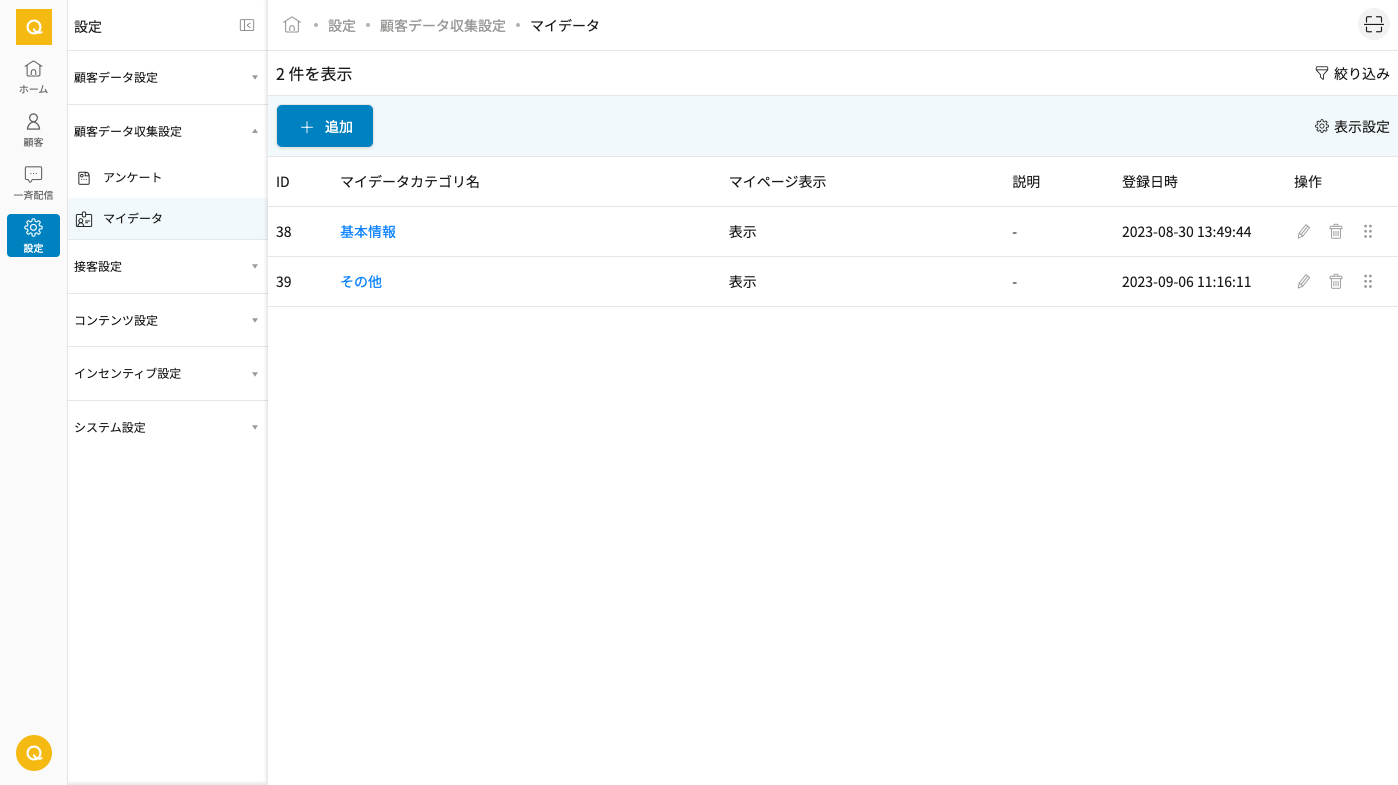
Task: Click the scan icon at top right
Action: (1373, 25)
